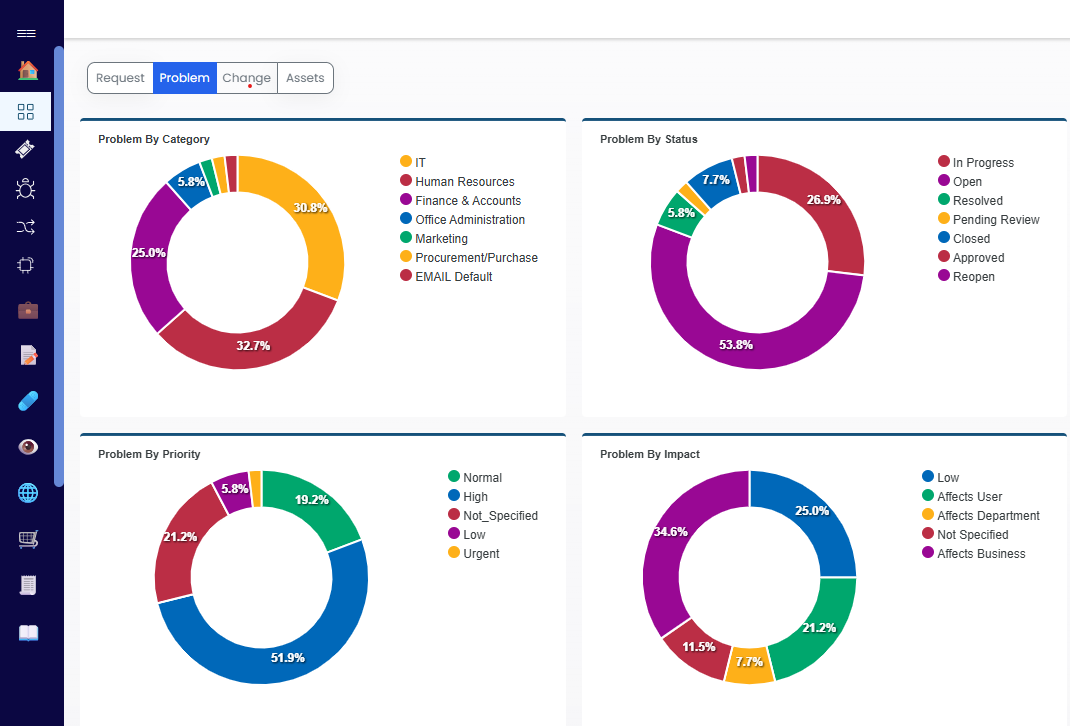Click the Problem By Impact title
1070x726 pixels.
tap(650, 454)
